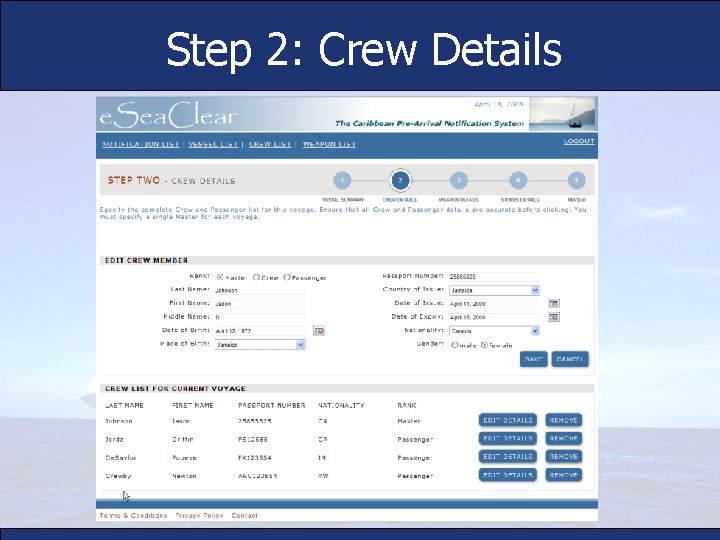Open the Weapon List menu
720x540 pixels.
click(x=329, y=144)
